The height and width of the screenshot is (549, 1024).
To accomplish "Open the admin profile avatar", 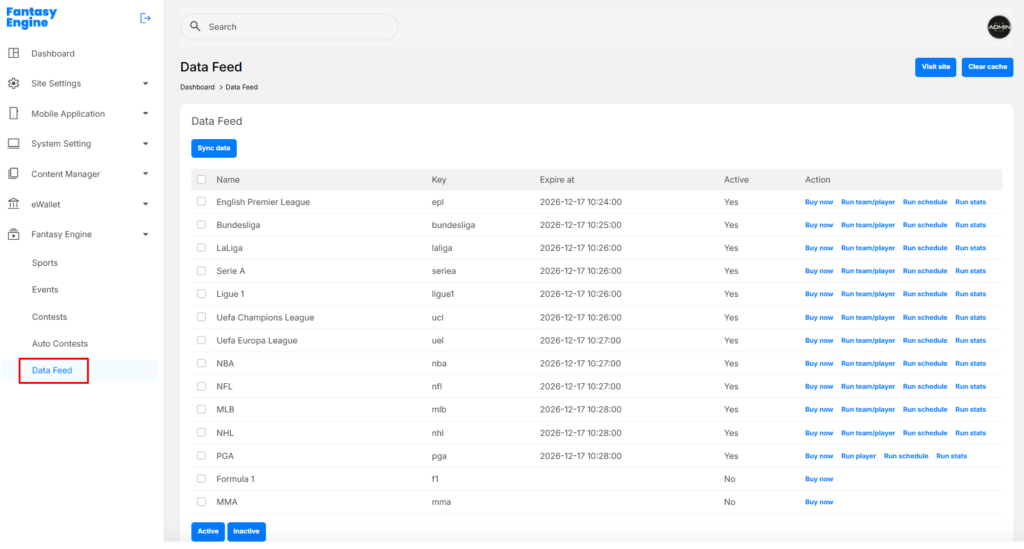I will (998, 27).
